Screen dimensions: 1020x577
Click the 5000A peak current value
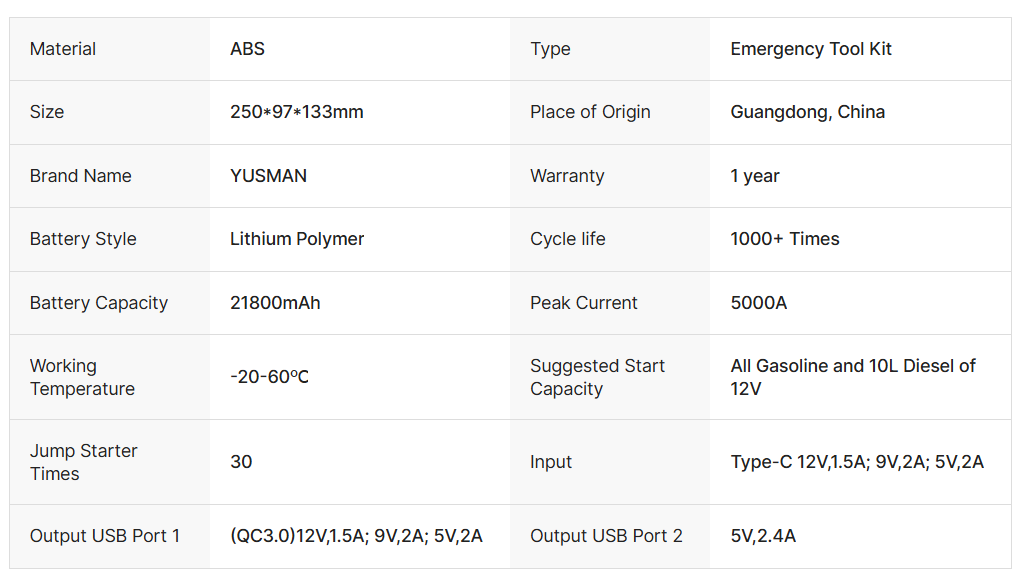point(758,303)
